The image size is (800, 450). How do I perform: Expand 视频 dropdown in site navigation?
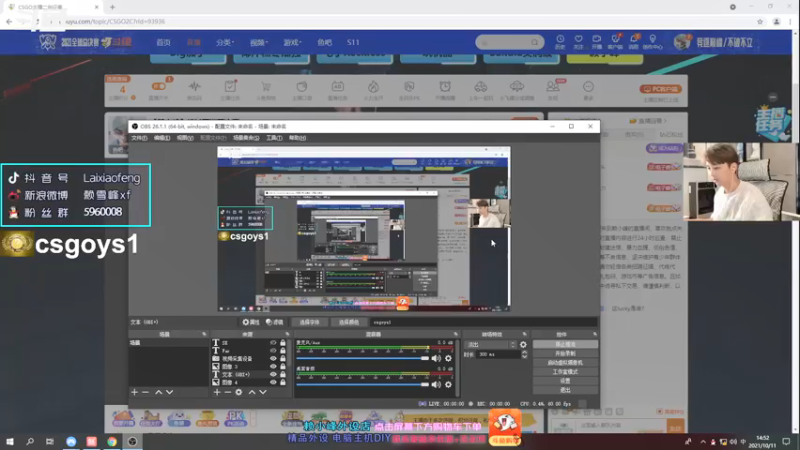coord(259,42)
